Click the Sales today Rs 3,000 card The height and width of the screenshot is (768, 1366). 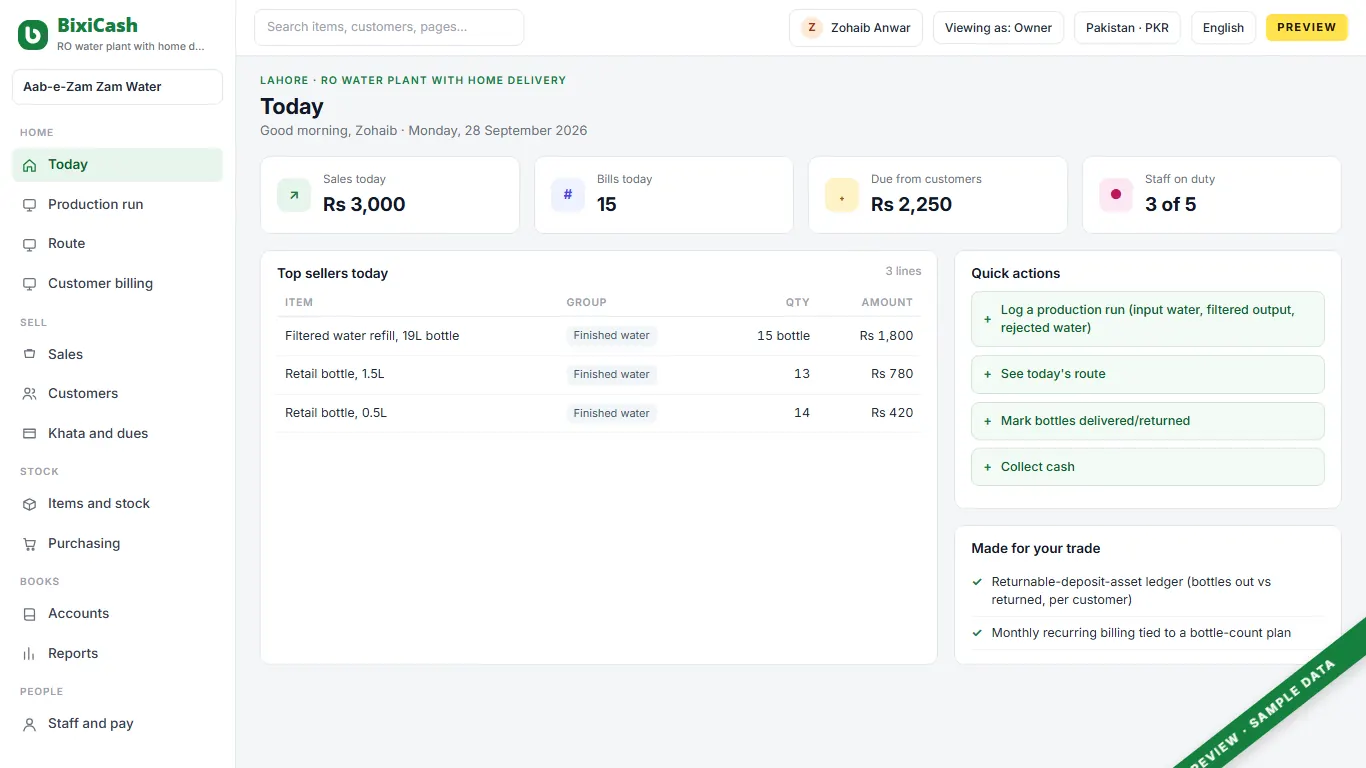390,195
